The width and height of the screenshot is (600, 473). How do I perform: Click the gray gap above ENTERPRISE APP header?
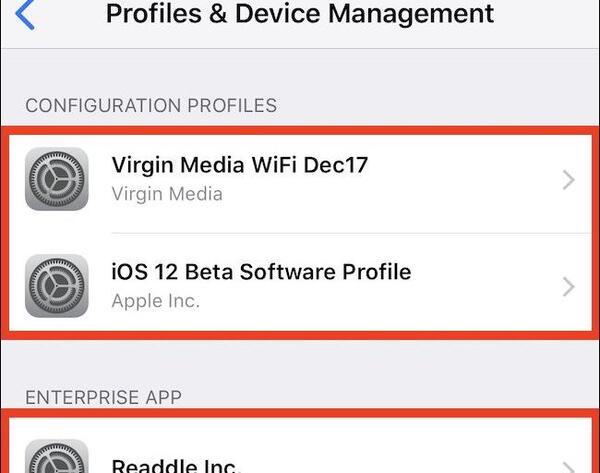pyautogui.click(x=300, y=364)
